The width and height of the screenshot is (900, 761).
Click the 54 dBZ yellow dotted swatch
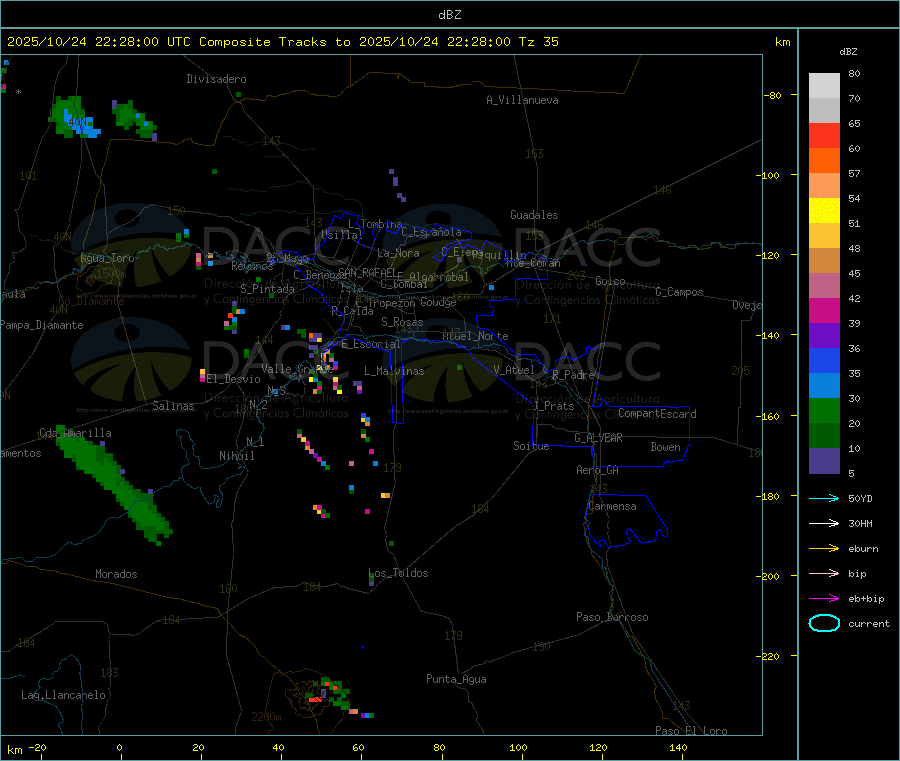(x=824, y=210)
